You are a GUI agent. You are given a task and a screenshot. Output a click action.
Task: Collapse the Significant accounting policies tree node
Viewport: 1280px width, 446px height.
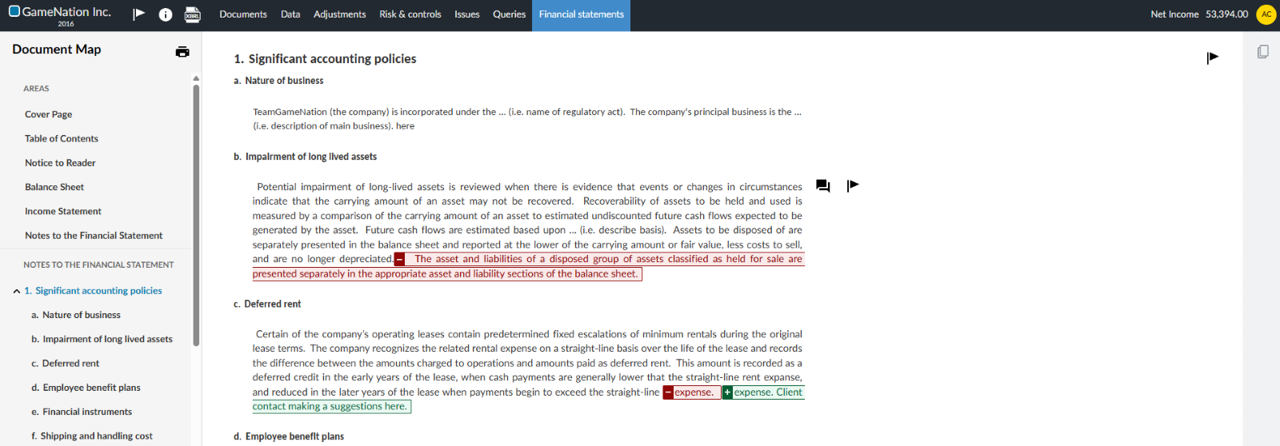[16, 291]
